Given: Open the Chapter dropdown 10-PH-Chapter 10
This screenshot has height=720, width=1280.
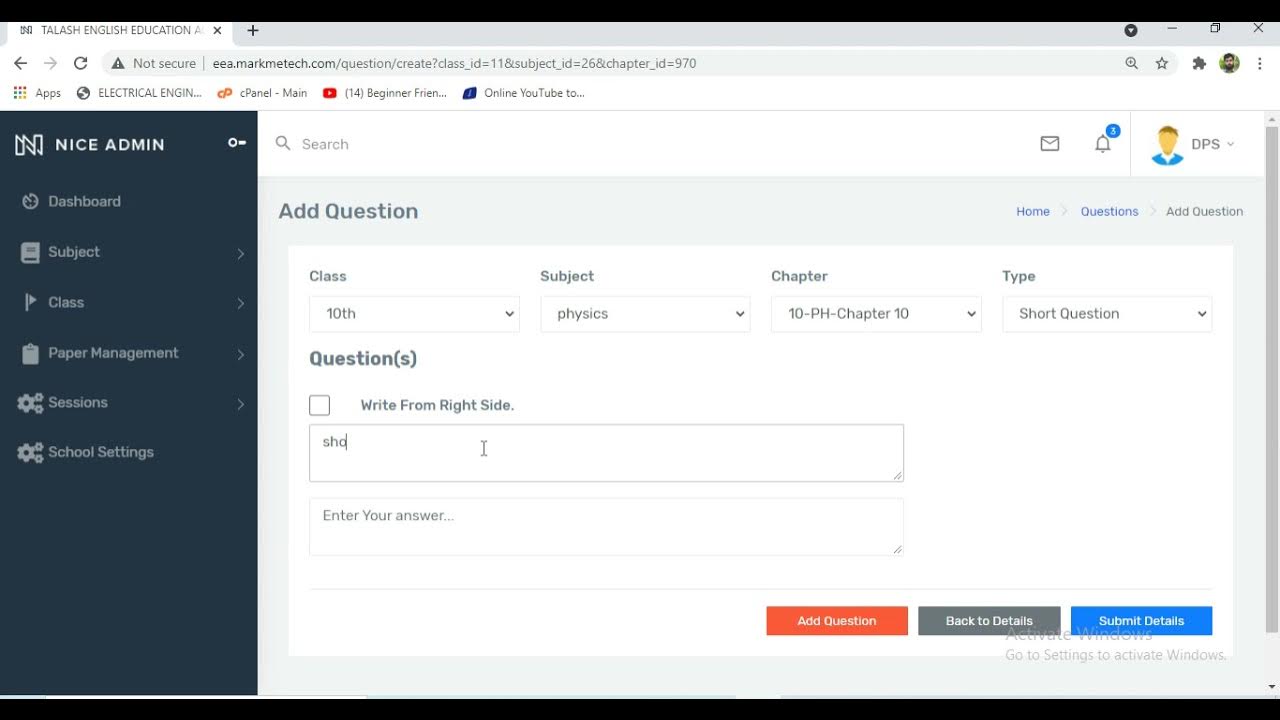Looking at the screenshot, I should pos(876,314).
